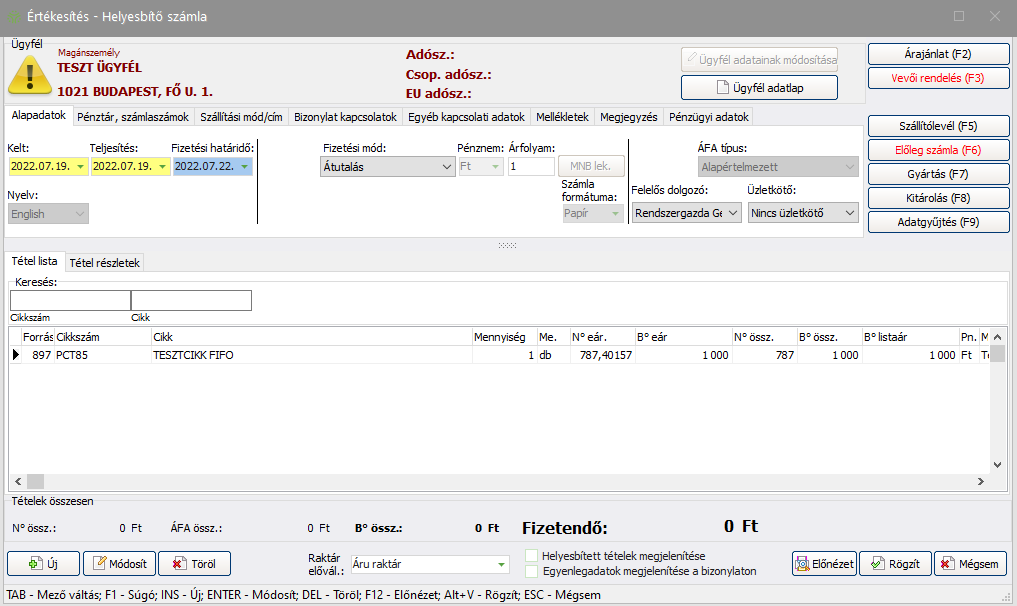Viewport: 1017px width, 606px height.
Task: Click the Szállítólevél (F5) button
Action: (x=938, y=126)
